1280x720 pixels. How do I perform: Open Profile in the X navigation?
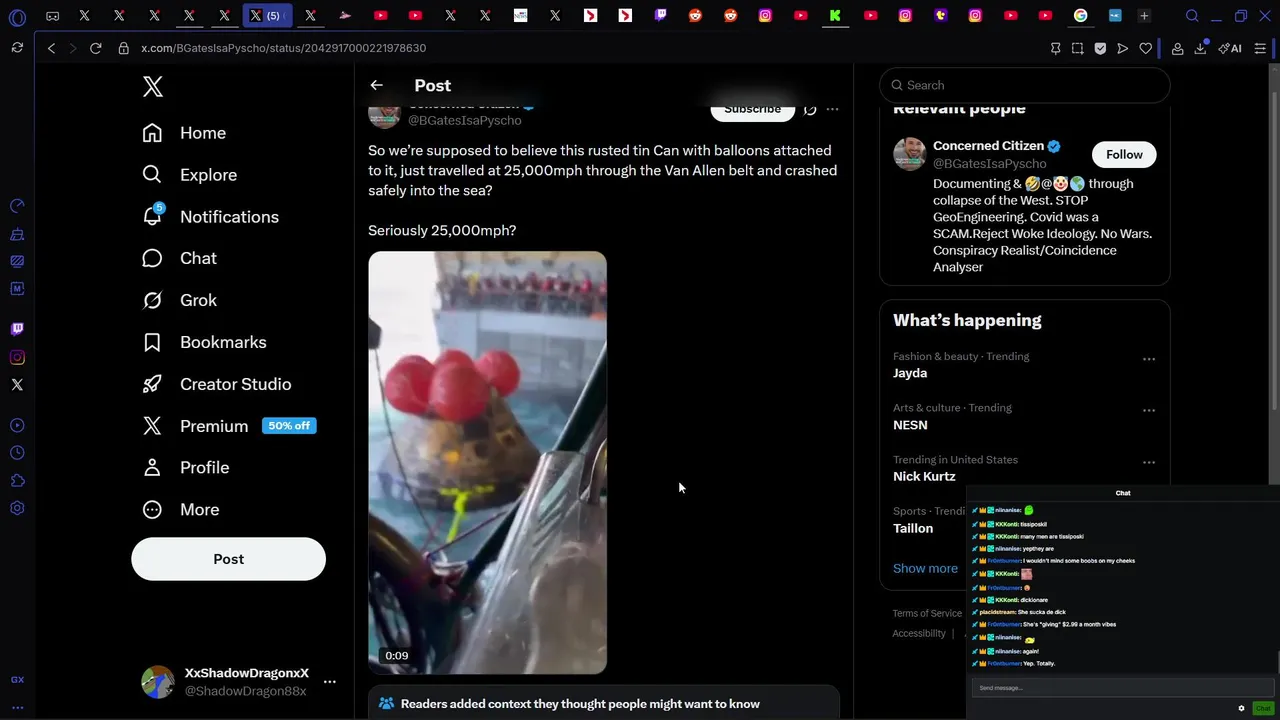[185, 468]
